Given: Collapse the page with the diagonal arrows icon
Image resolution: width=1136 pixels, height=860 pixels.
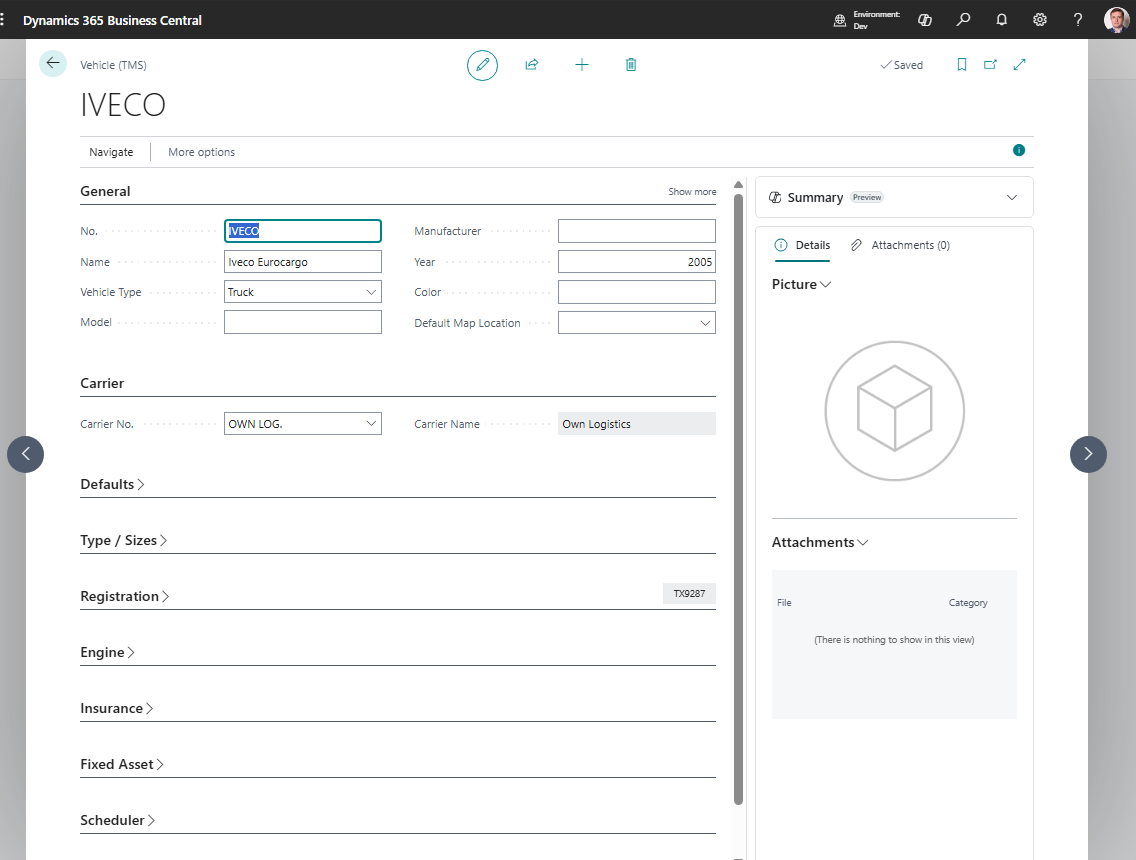Looking at the screenshot, I should [1019, 64].
